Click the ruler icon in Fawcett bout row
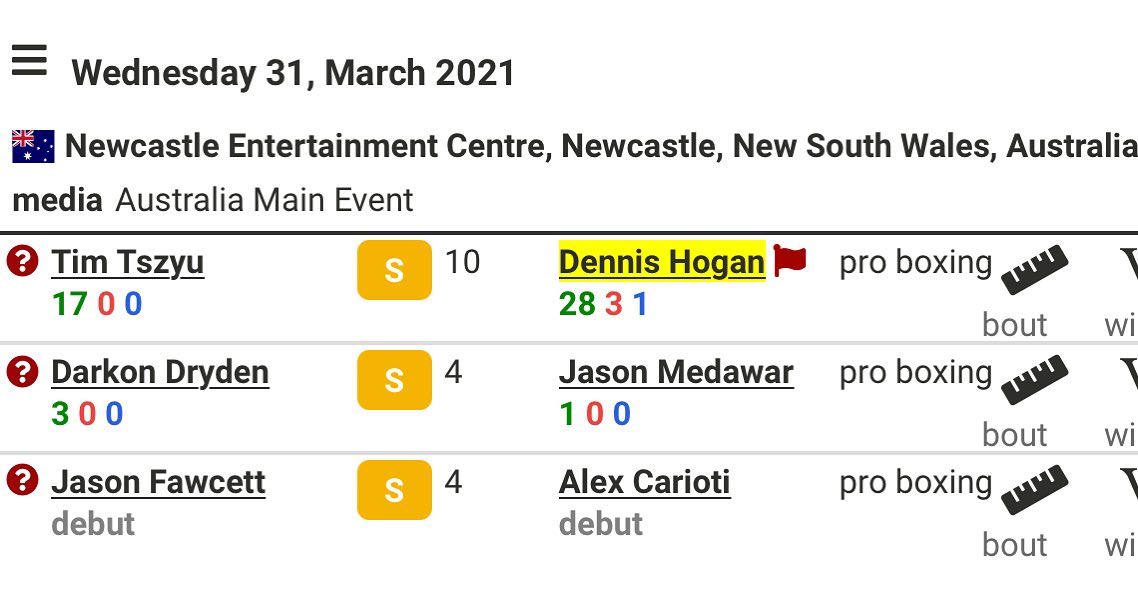 click(x=1034, y=489)
